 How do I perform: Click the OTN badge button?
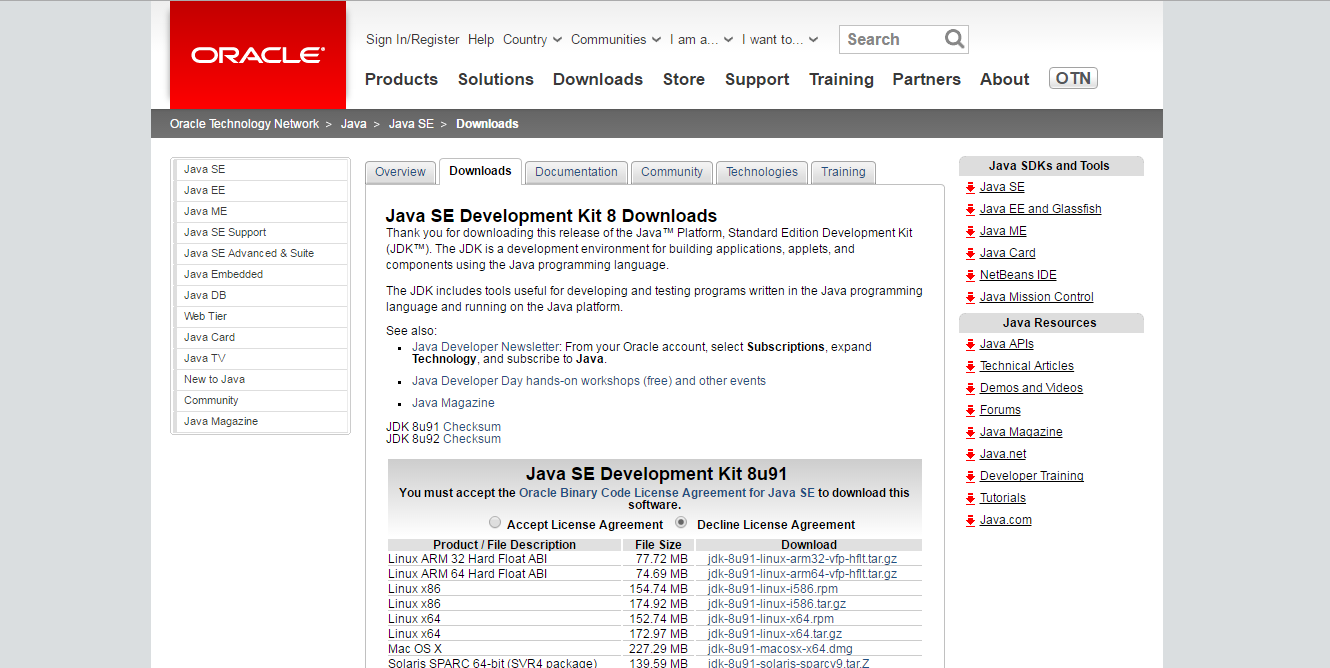(x=1073, y=78)
